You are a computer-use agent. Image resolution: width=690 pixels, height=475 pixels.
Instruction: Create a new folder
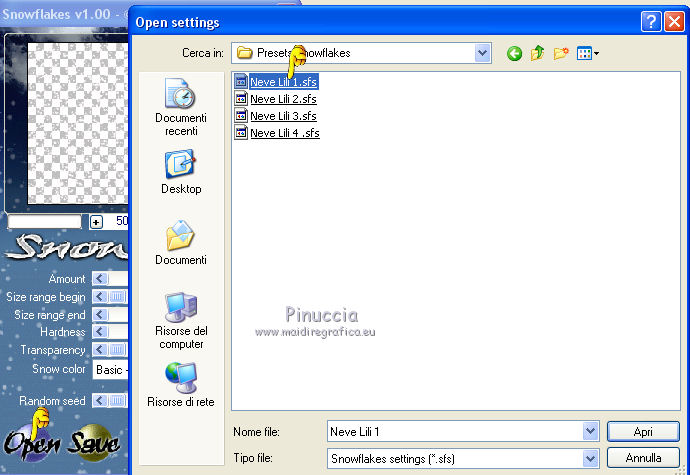(x=561, y=54)
